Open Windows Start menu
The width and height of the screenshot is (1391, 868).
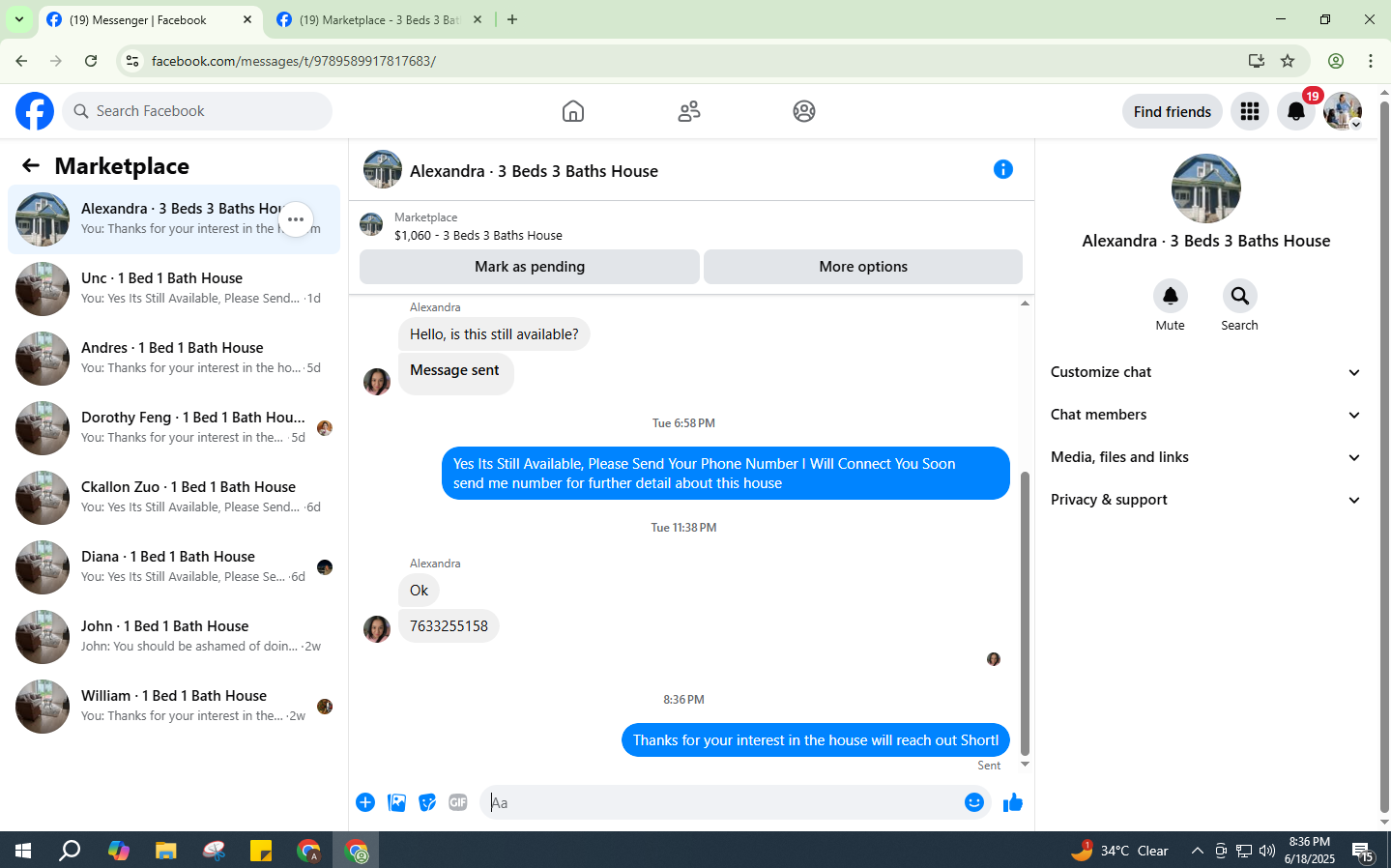(x=23, y=851)
